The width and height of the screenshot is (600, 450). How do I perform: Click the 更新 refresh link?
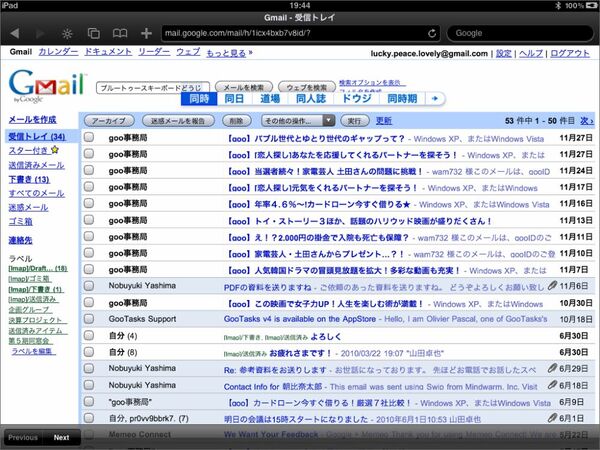(x=383, y=121)
